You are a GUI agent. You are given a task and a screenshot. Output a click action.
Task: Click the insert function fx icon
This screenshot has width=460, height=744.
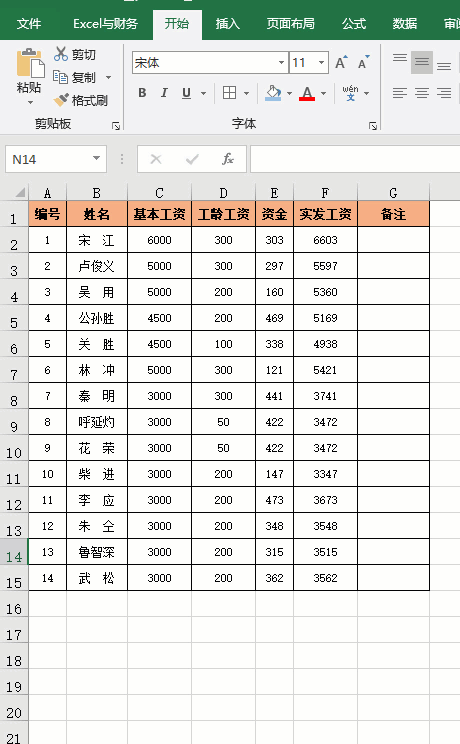(228, 159)
